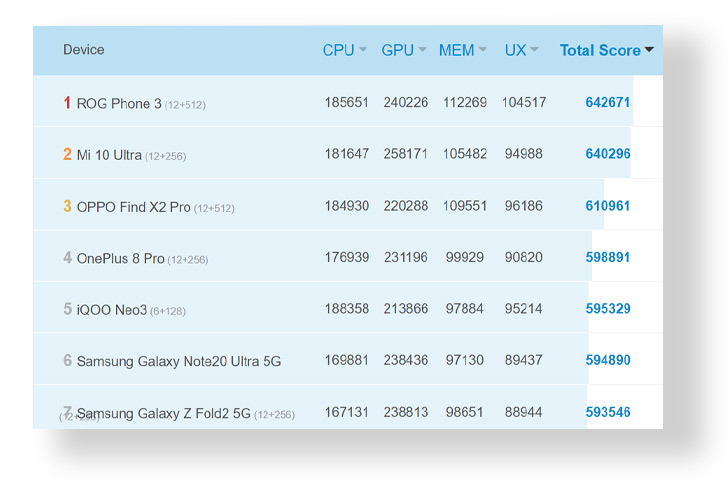The image size is (728, 494).
Task: Select the Mi 10 Ultra device name
Action: [x=109, y=155]
